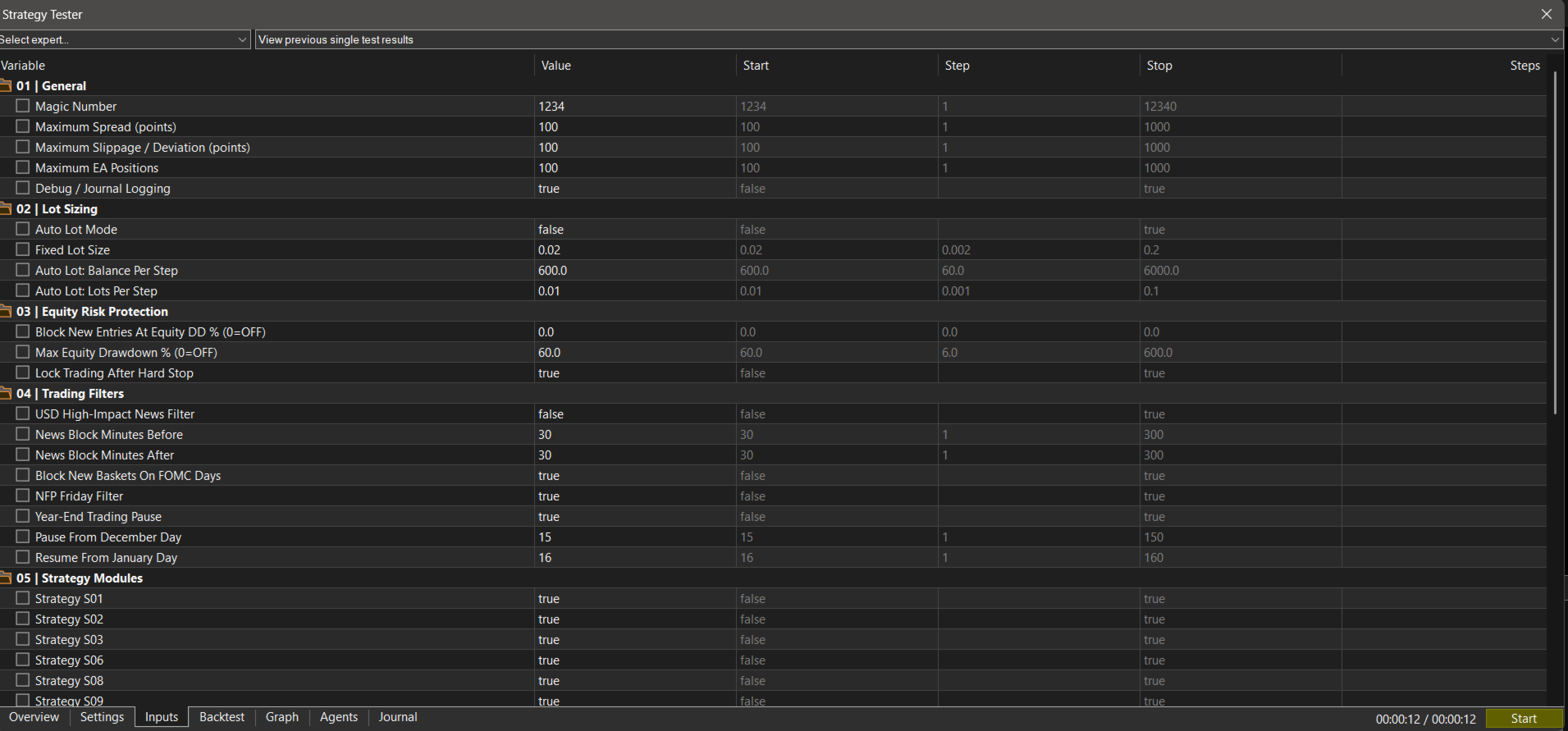The image size is (1568, 731).
Task: Edit Magic Number value 1234
Action: 635,106
